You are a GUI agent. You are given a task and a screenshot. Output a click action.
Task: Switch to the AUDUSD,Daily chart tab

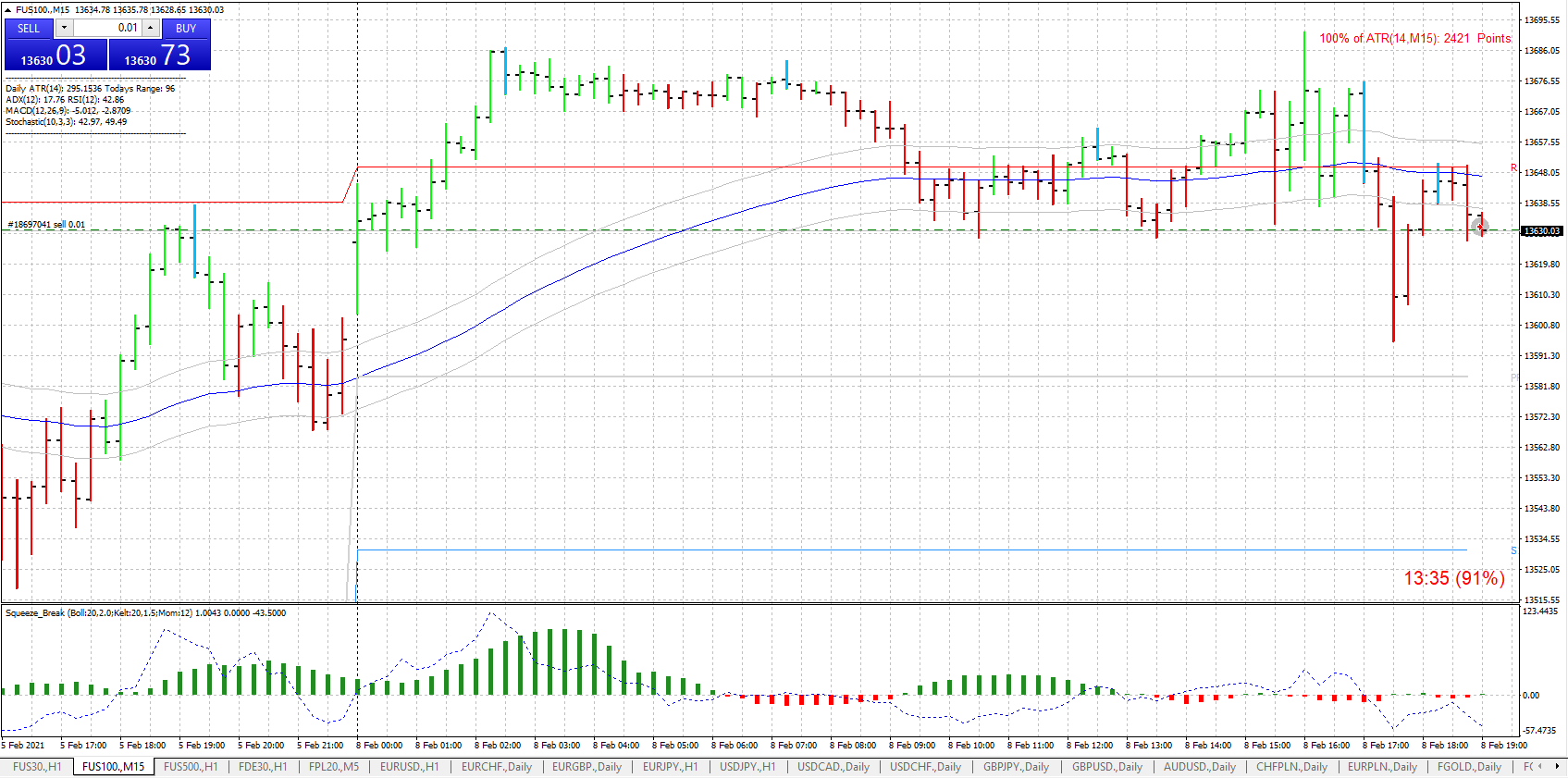pos(1200,767)
